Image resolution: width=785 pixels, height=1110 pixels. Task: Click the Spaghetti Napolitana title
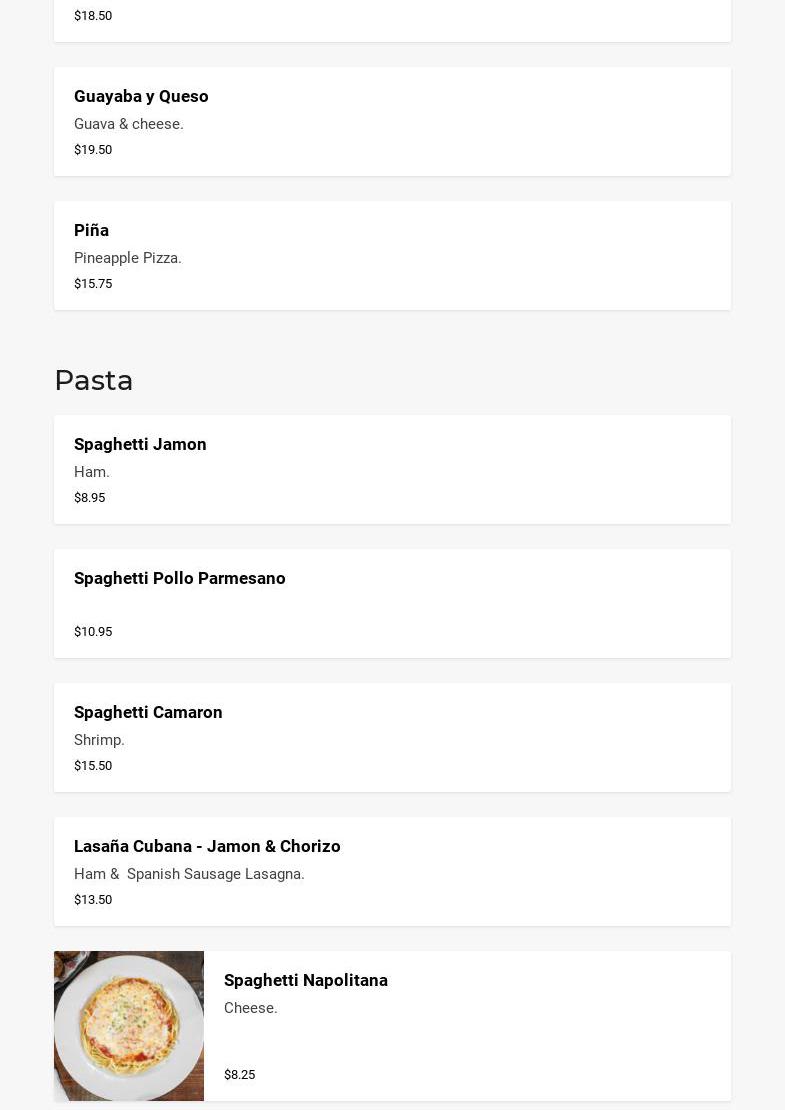[305, 981]
